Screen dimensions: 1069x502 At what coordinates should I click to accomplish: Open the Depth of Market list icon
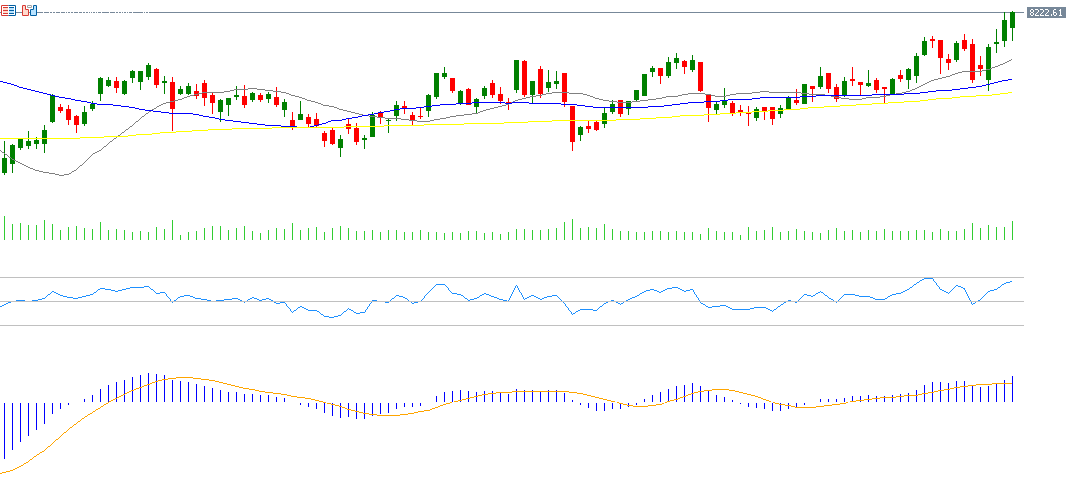(9, 11)
